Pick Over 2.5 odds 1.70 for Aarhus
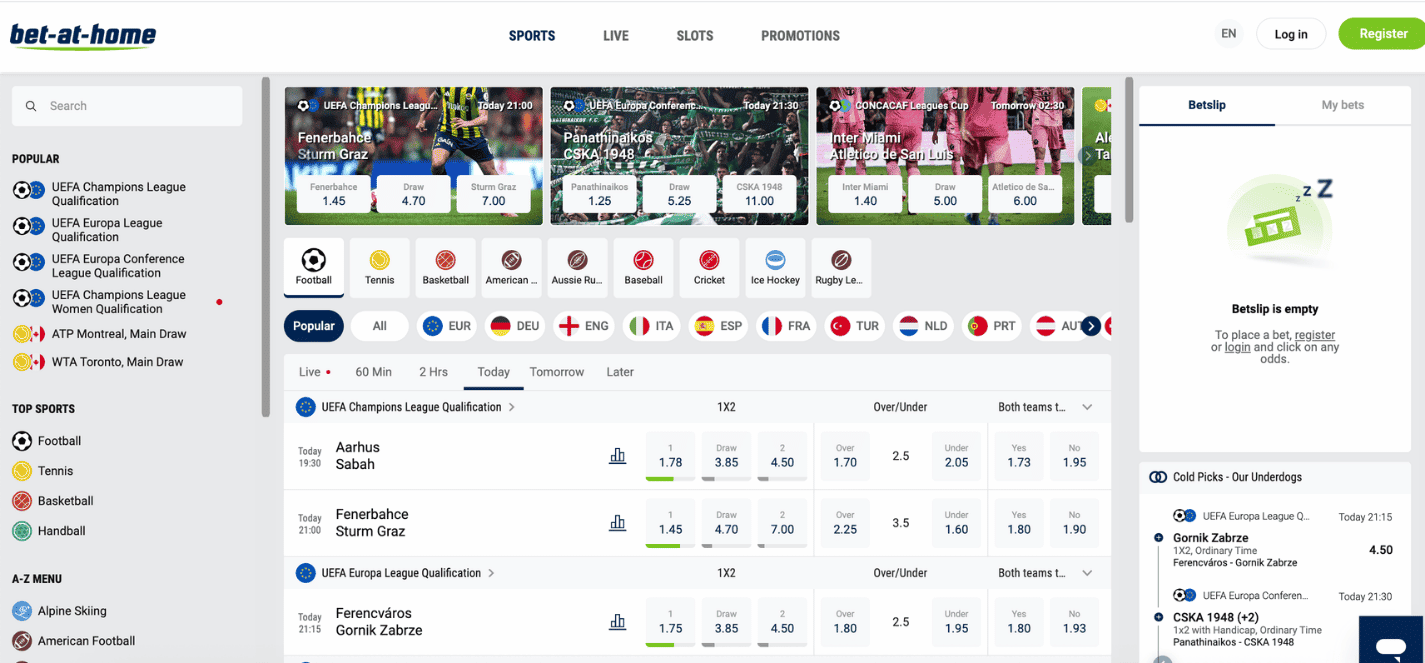Viewport: 1425px width, 663px height. tap(845, 456)
